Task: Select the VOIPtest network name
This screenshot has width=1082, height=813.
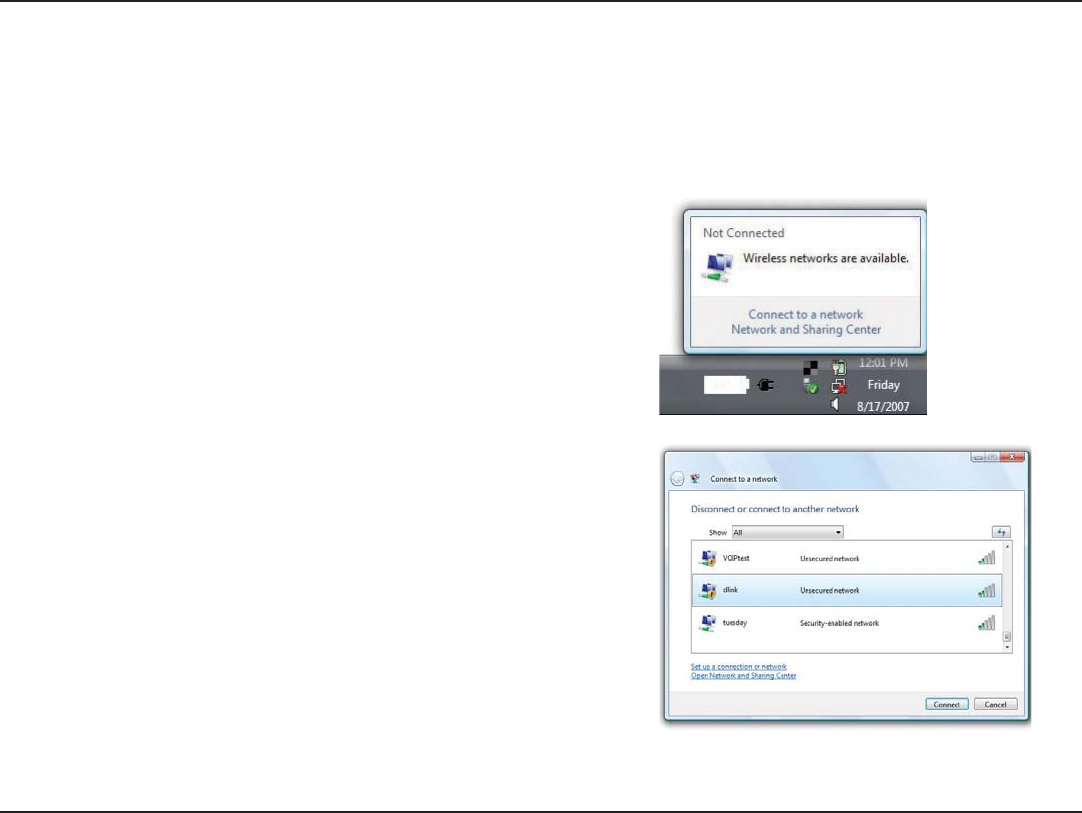Action: click(736, 558)
